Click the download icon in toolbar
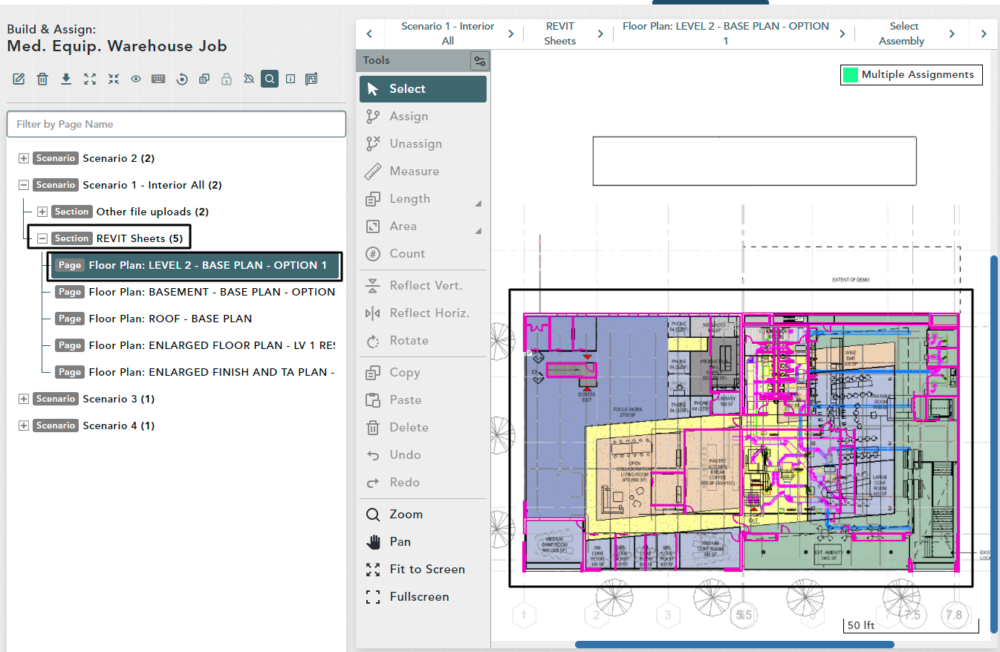Screen dimensions: 1000x652 pos(66,79)
